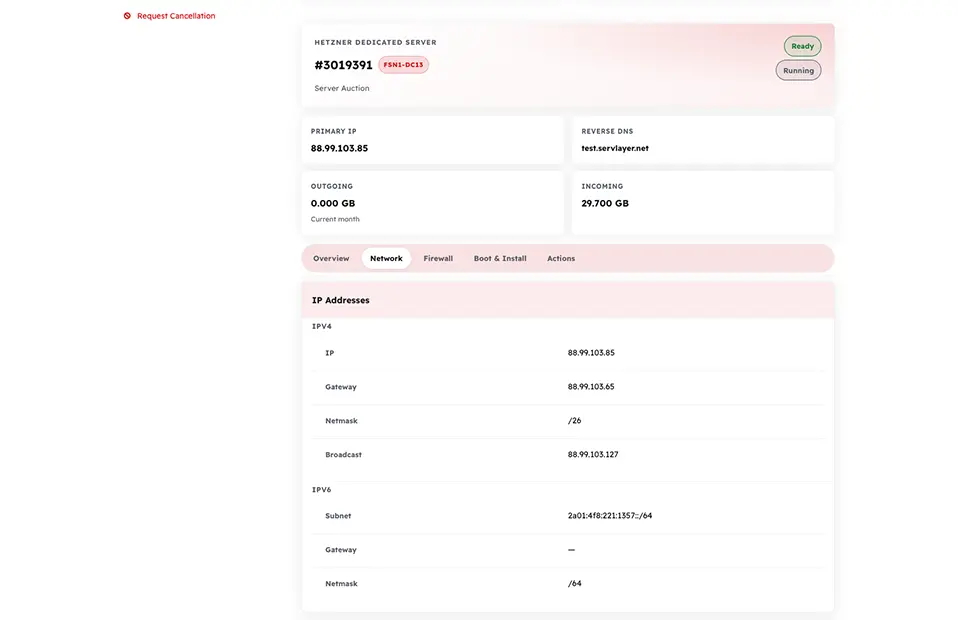This screenshot has width=958, height=620.
Task: Click the Running status badge
Action: coord(798,71)
